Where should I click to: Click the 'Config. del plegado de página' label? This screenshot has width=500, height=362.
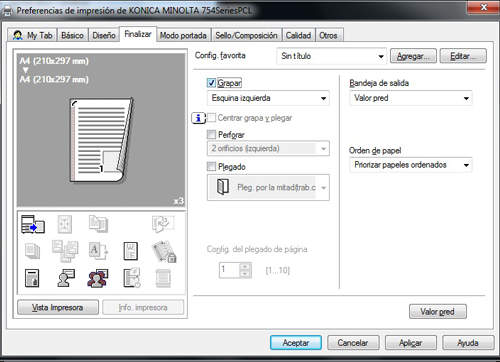257,249
